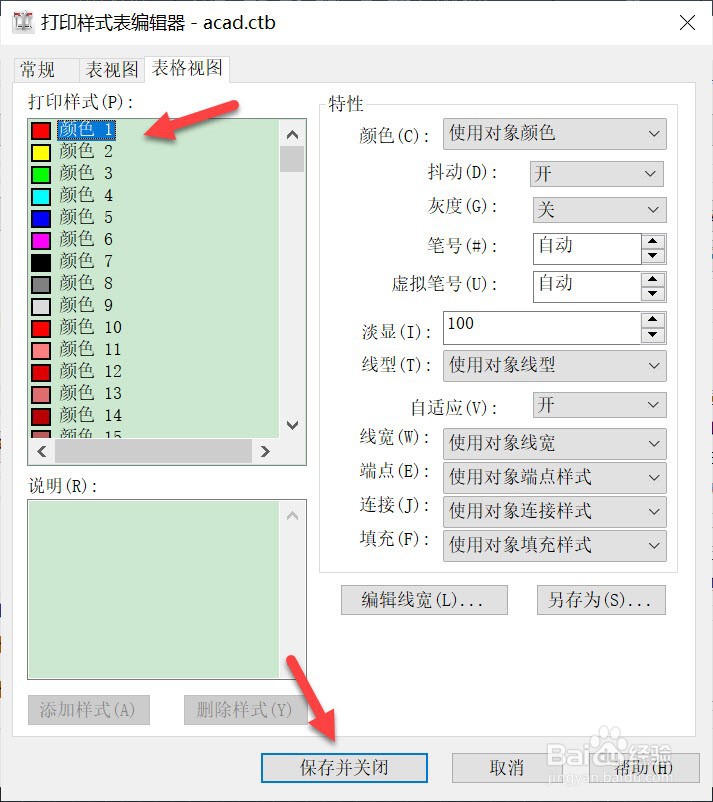Open the 连接(J) dropdown

(554, 511)
